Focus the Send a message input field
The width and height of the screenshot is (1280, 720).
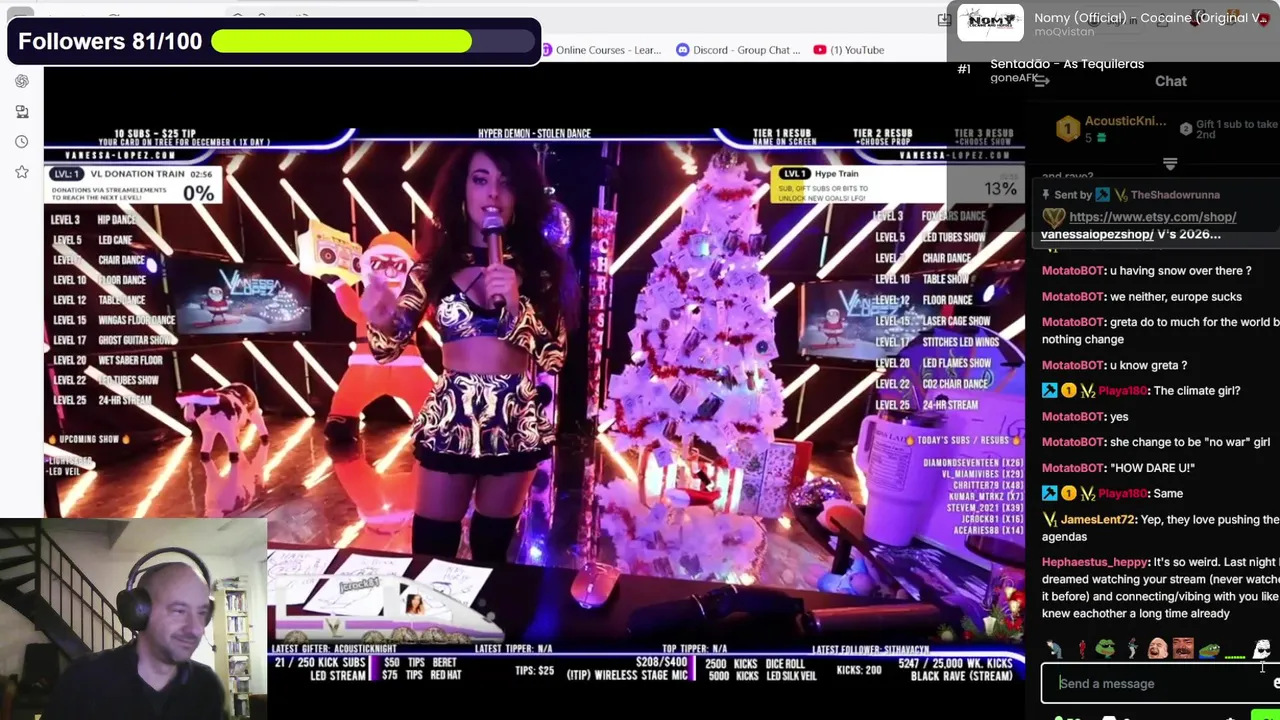click(1160, 684)
